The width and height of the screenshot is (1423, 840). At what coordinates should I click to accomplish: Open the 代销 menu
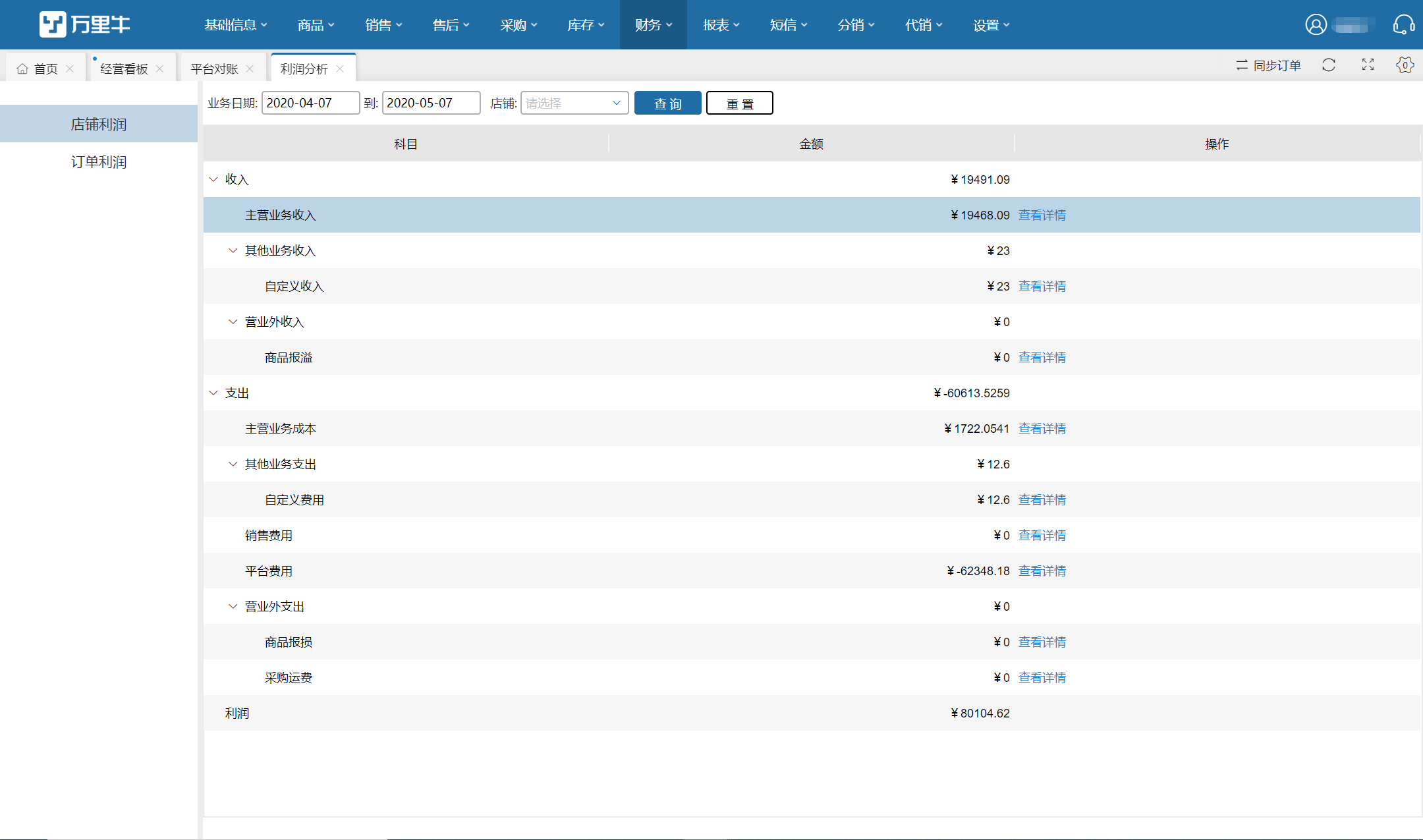(x=924, y=25)
